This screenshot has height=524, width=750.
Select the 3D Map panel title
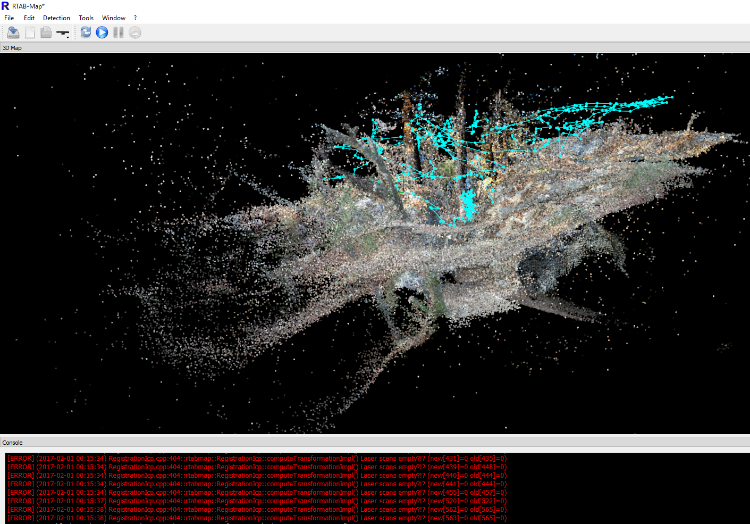tap(11, 47)
